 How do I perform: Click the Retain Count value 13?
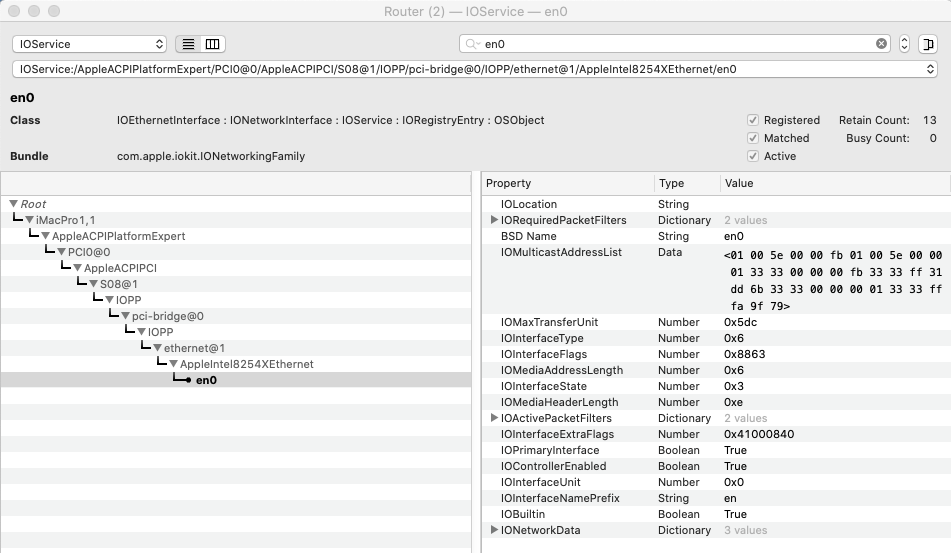930,120
